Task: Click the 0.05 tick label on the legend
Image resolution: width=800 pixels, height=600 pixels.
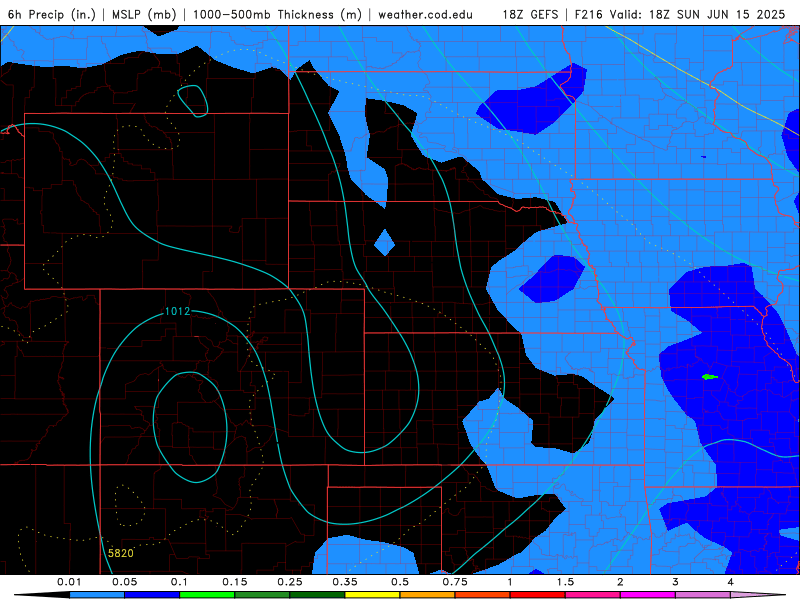Action: pyautogui.click(x=124, y=582)
